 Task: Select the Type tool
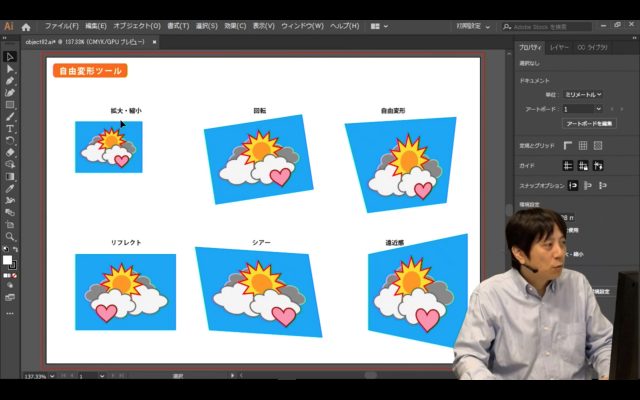click(x=10, y=129)
